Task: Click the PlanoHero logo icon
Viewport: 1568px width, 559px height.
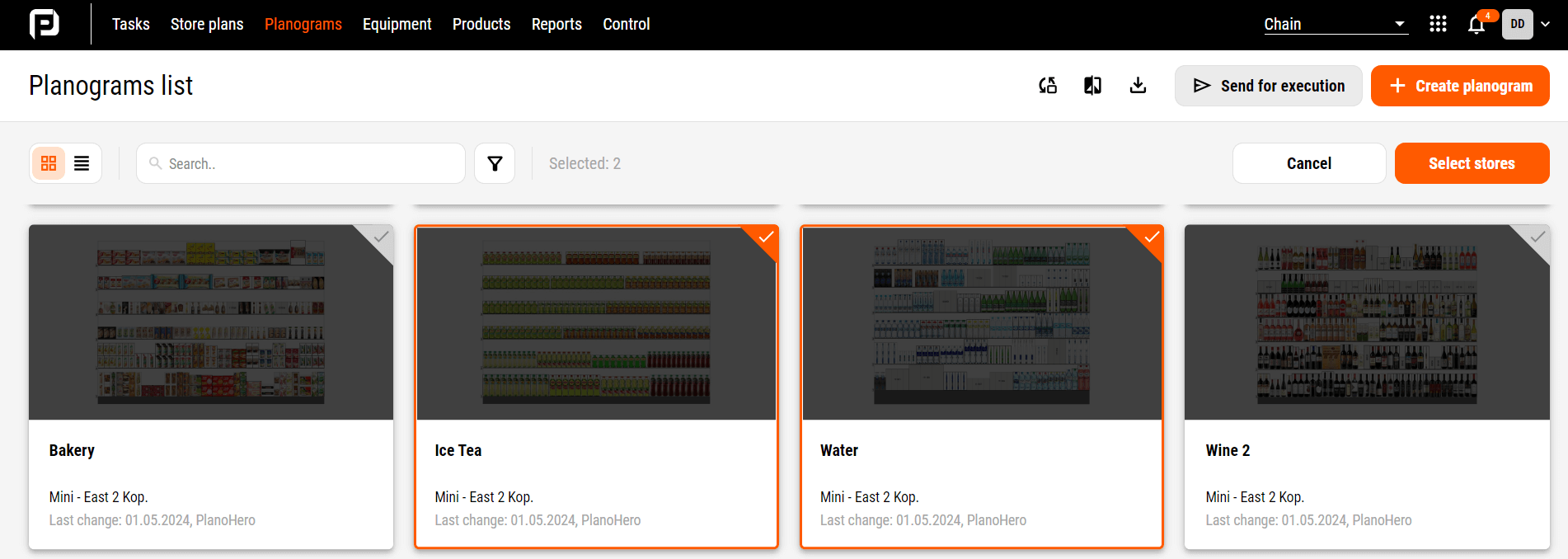Action: [45, 24]
